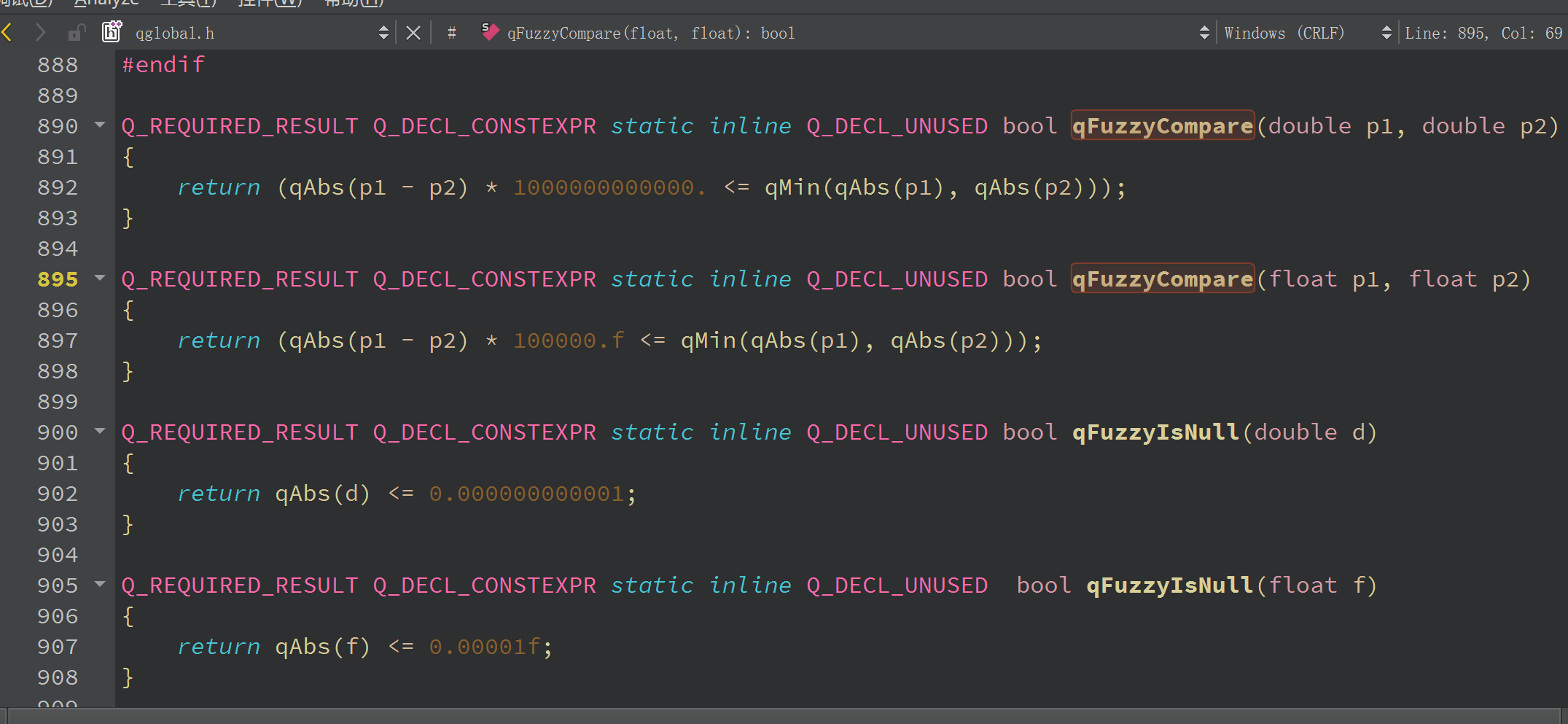1568x724 pixels.
Task: Collapse the function fold at line 890
Action: 100,125
